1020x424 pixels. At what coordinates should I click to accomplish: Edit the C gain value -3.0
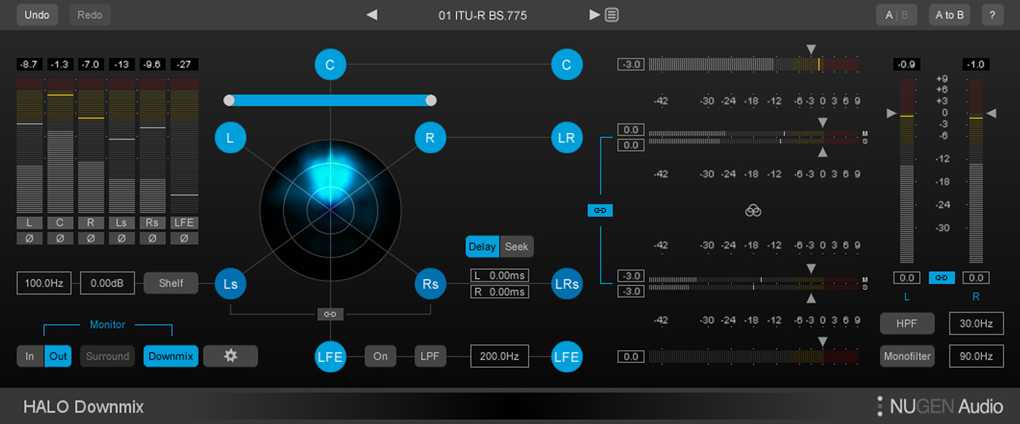(x=631, y=64)
